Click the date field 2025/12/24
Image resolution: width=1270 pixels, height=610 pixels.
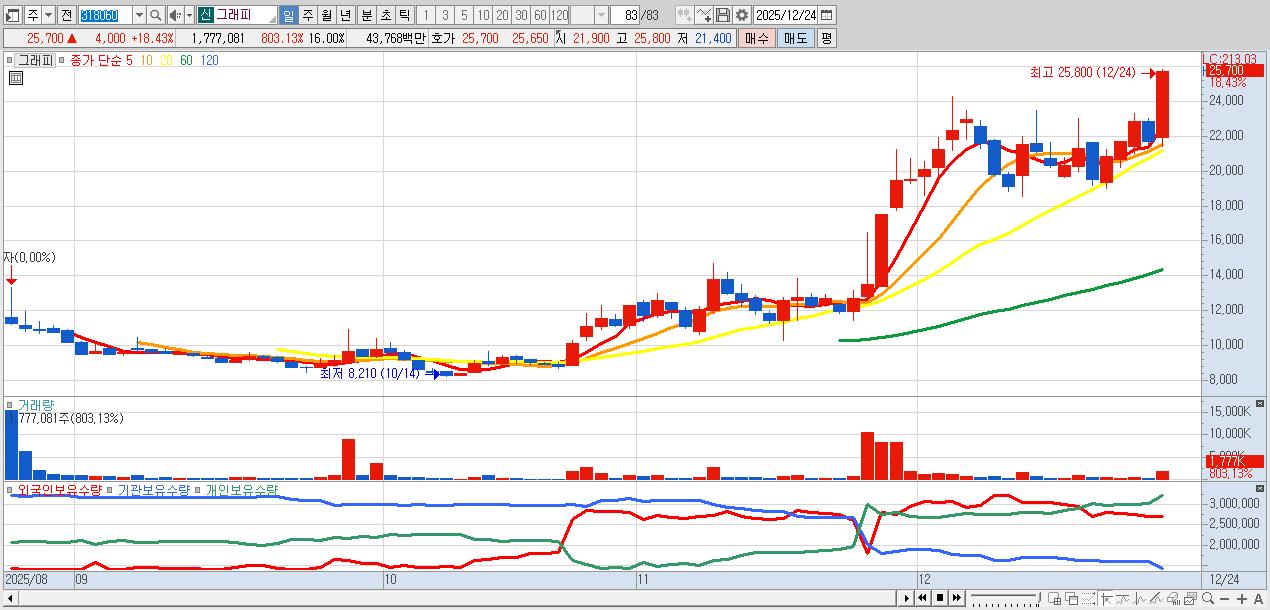point(785,15)
